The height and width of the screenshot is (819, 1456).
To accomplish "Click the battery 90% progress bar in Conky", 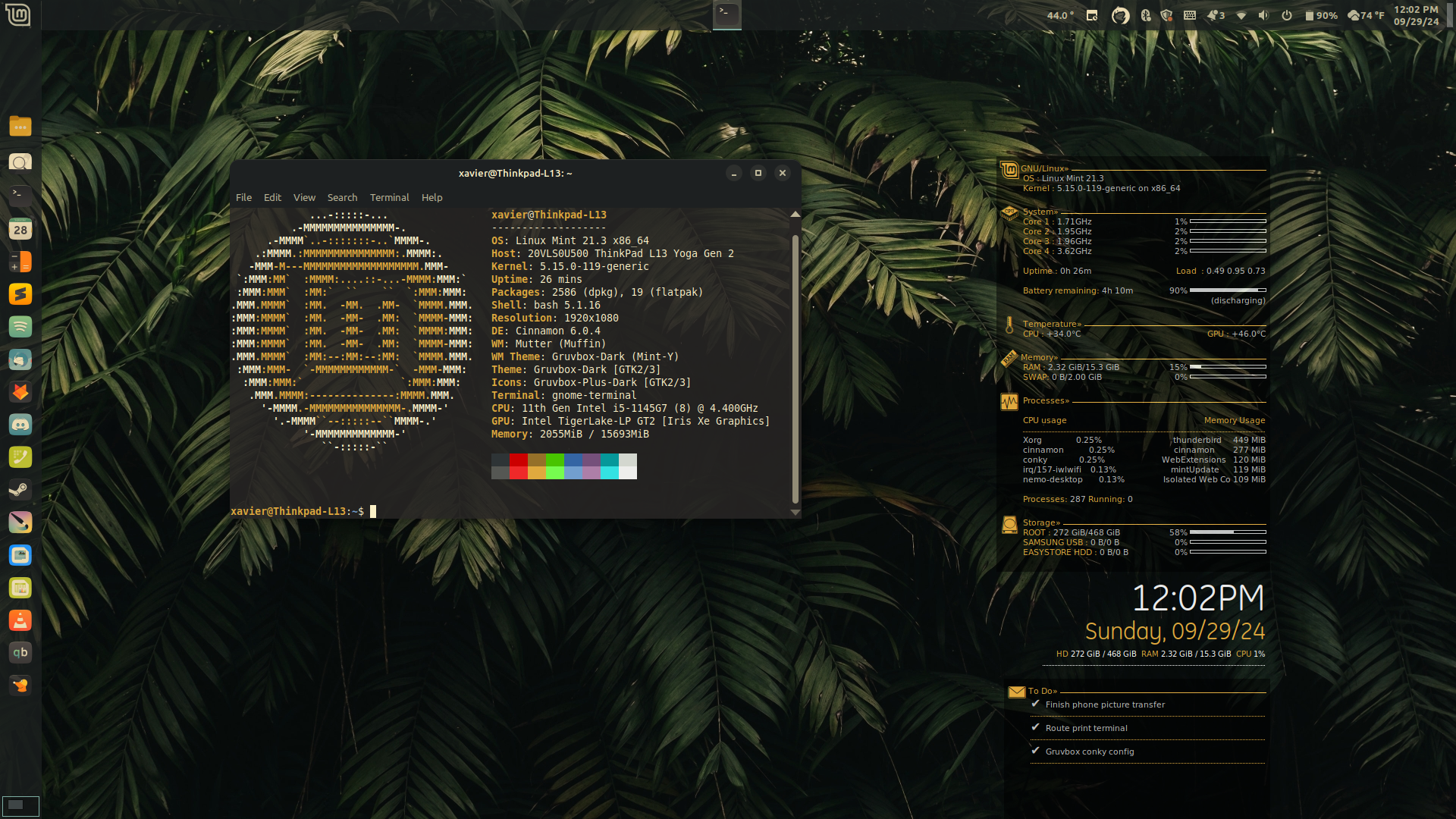I will click(x=1228, y=290).
